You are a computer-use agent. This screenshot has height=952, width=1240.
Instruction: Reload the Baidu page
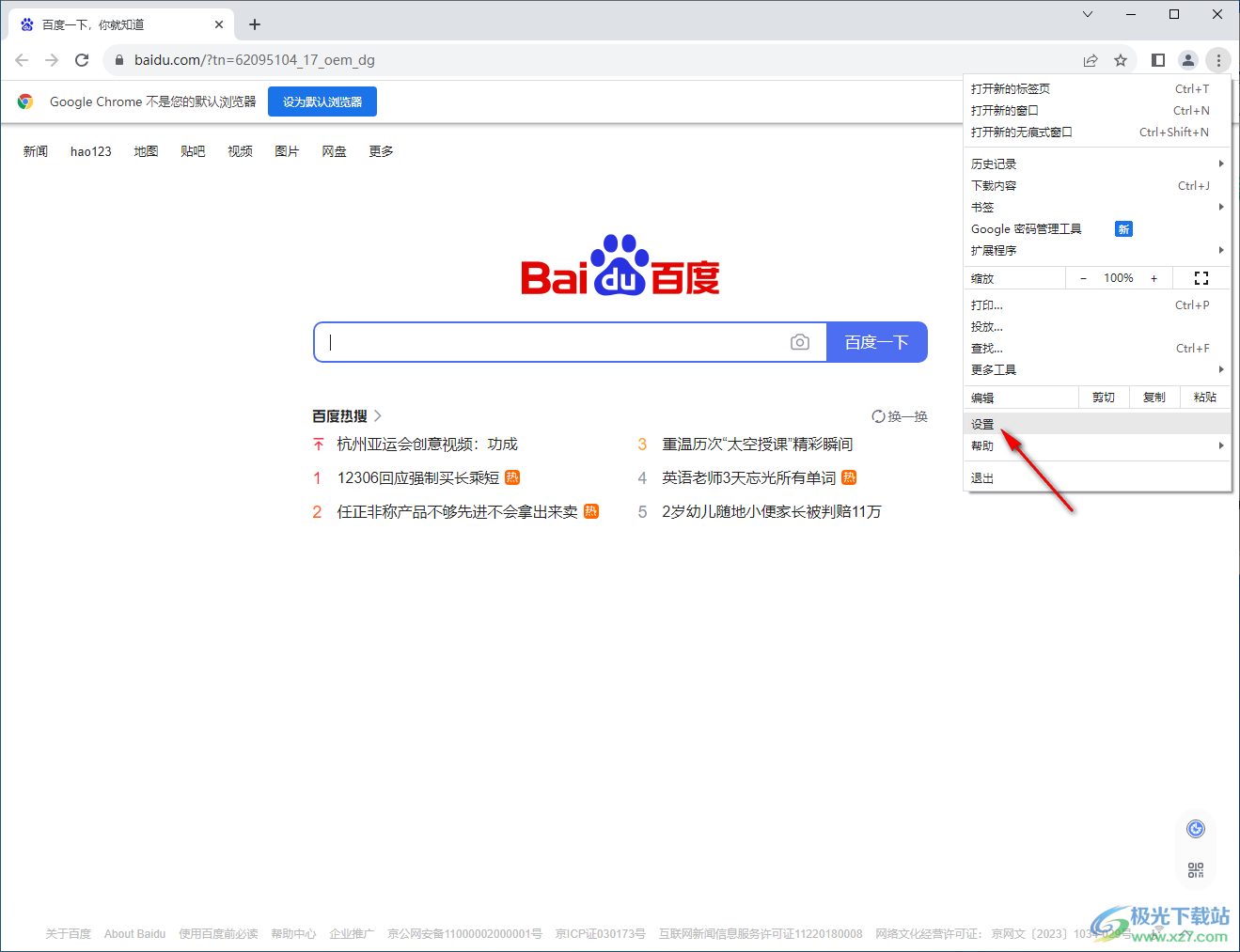(82, 60)
